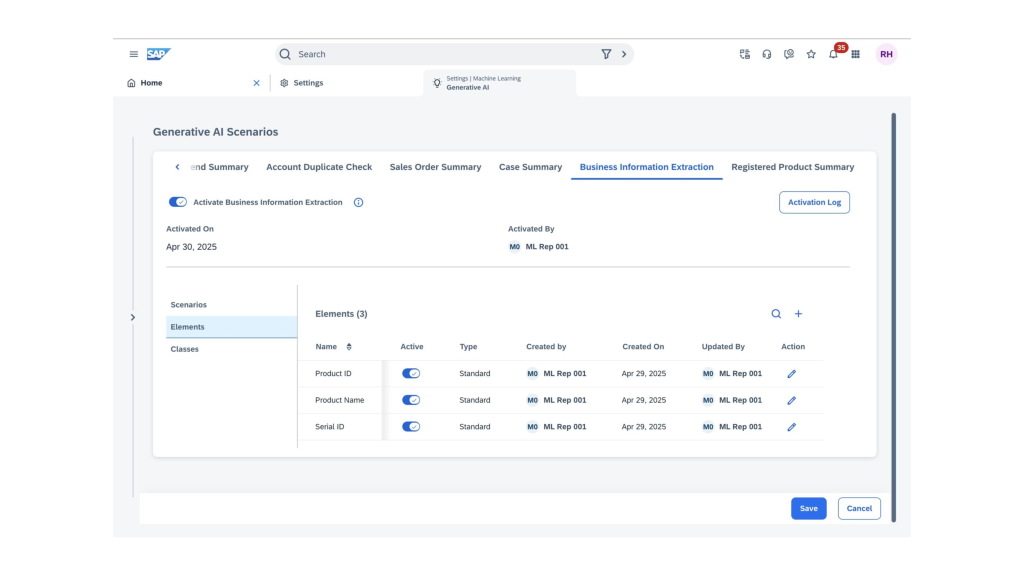The height and width of the screenshot is (576, 1024).
Task: Click the Save button
Action: point(808,508)
